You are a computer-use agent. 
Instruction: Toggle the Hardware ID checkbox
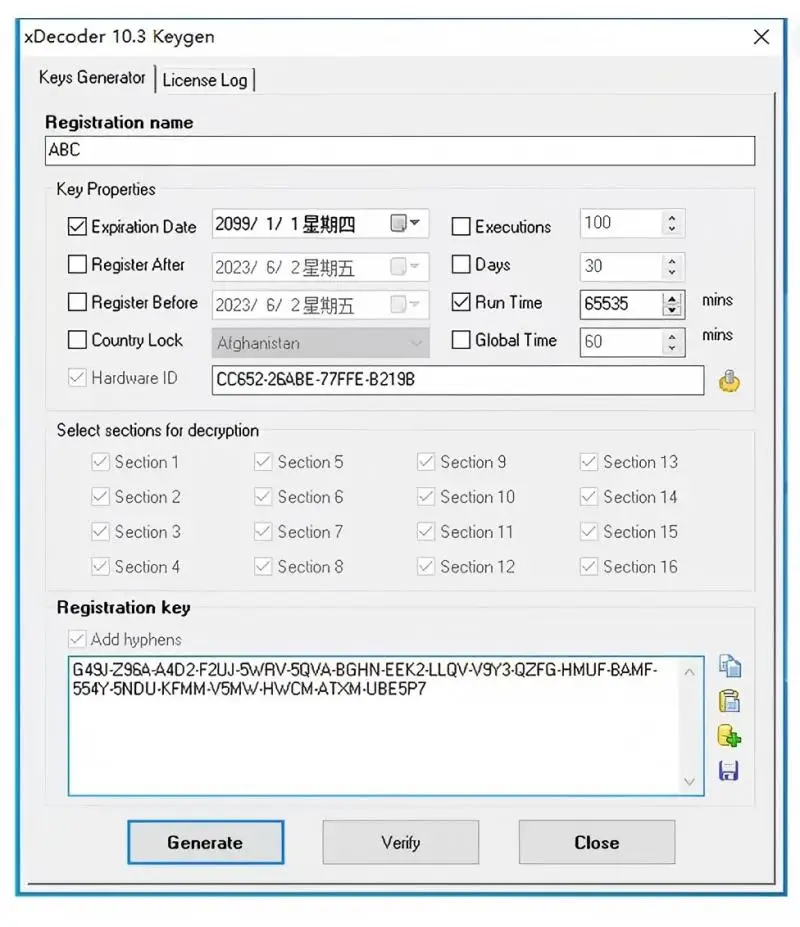(x=77, y=378)
